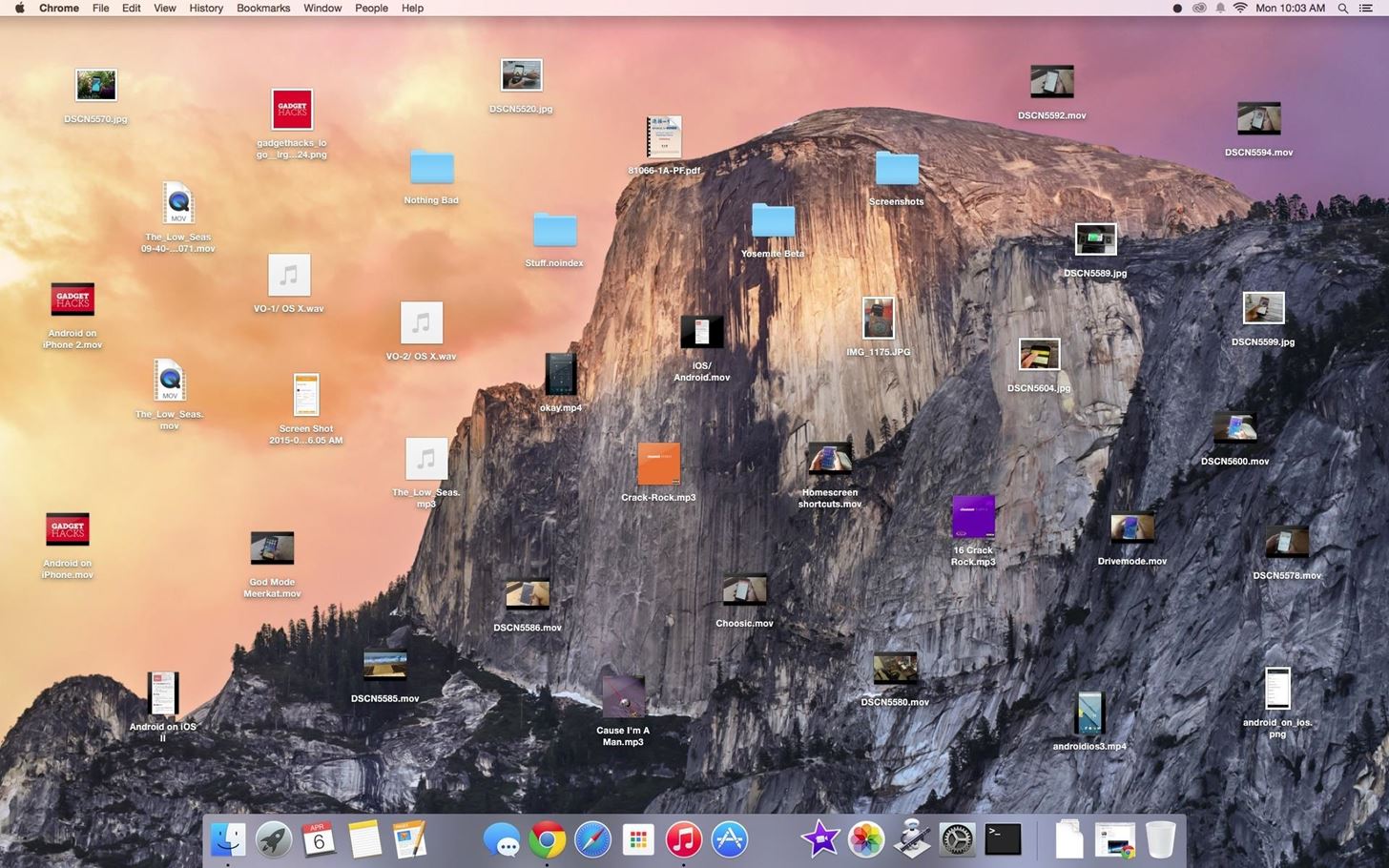Open Terminal from the Dock

[1001, 839]
